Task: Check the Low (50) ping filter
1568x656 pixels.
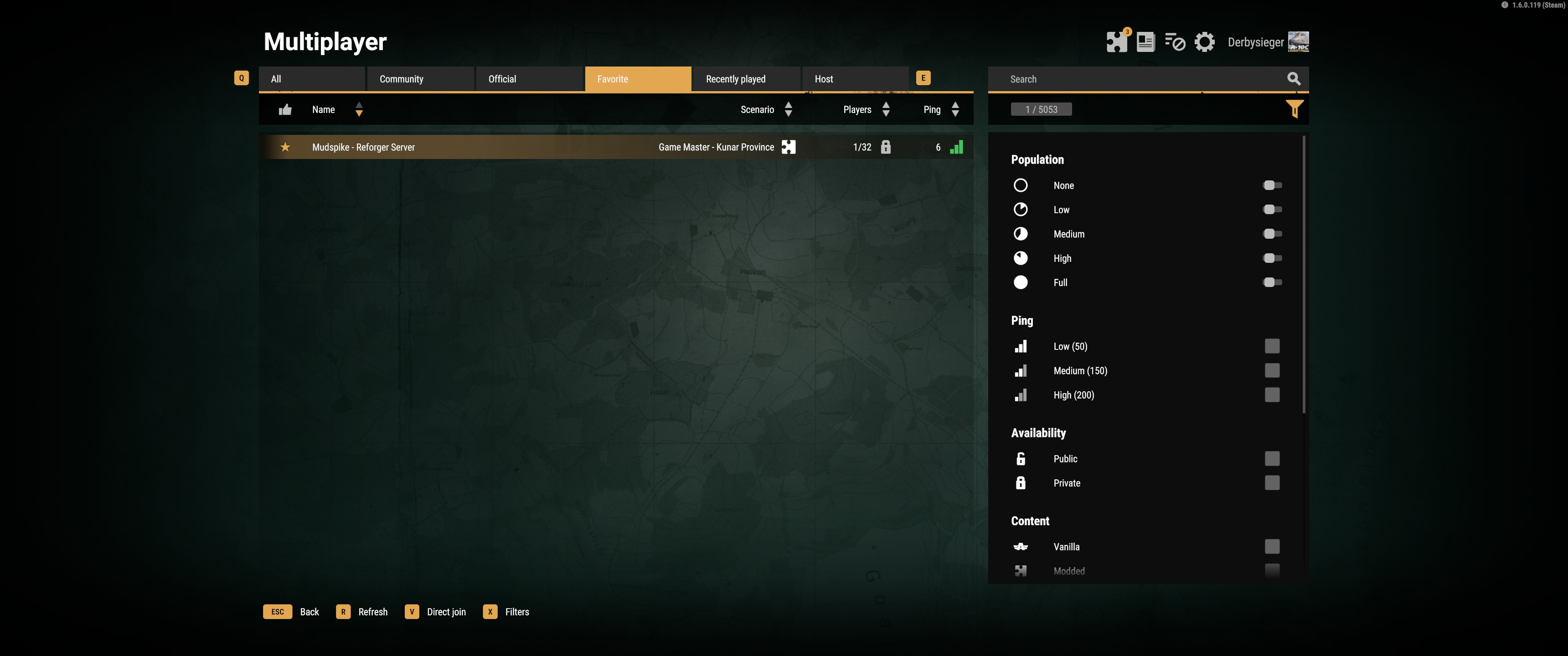Action: coord(1272,346)
